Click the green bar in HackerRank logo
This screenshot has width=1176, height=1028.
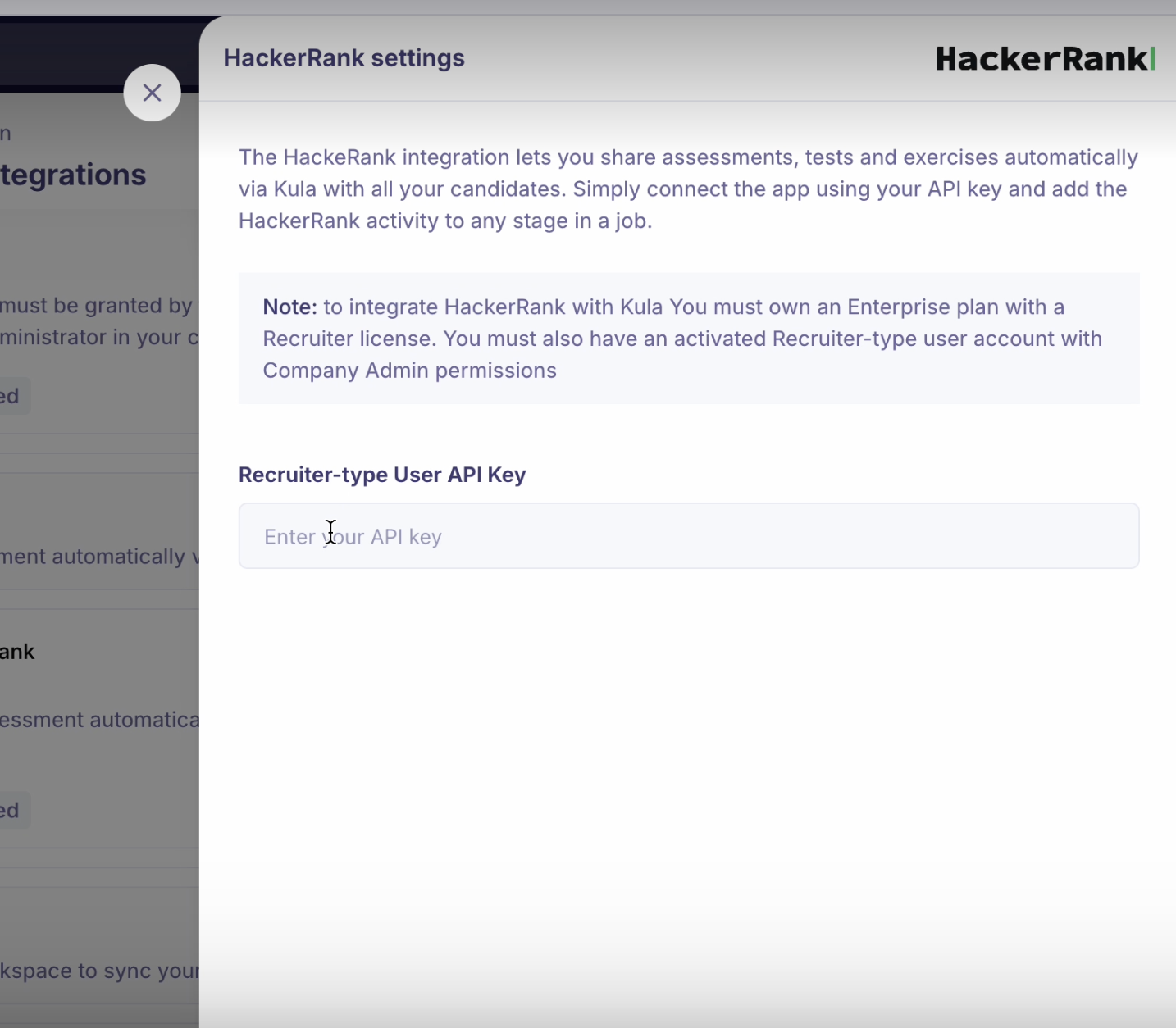(1153, 59)
